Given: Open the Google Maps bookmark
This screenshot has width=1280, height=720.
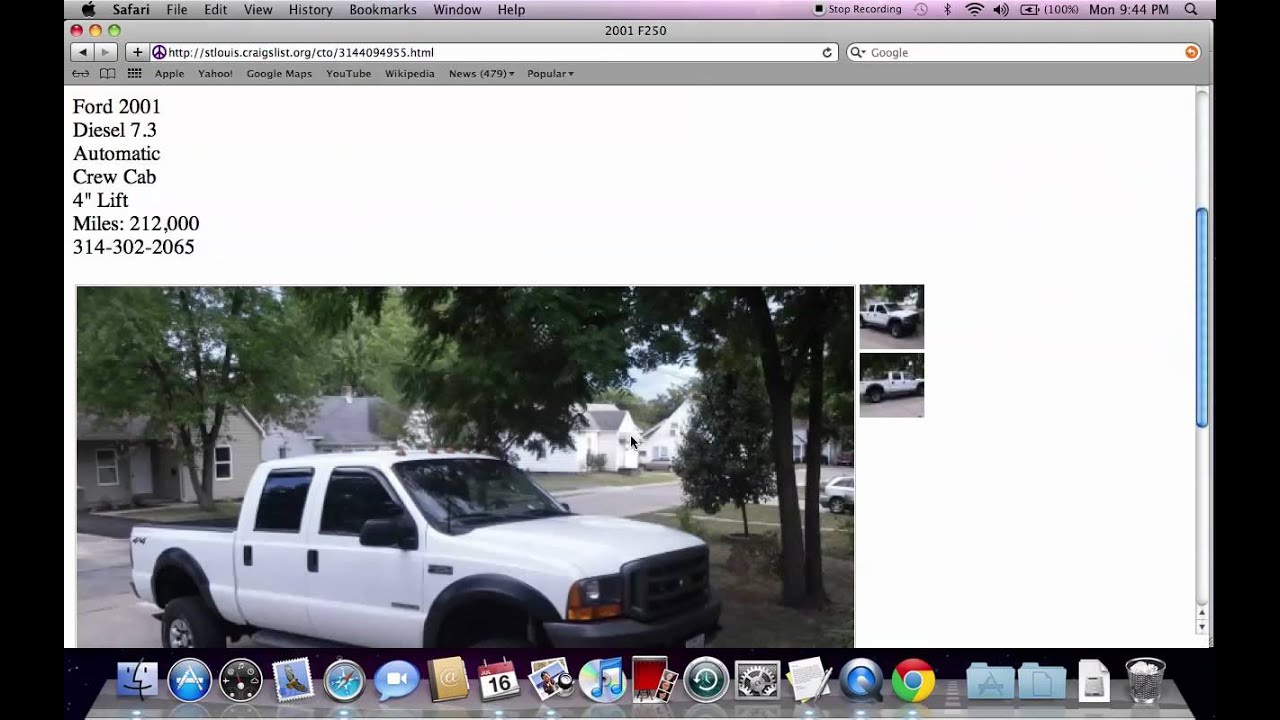Looking at the screenshot, I should pyautogui.click(x=279, y=73).
